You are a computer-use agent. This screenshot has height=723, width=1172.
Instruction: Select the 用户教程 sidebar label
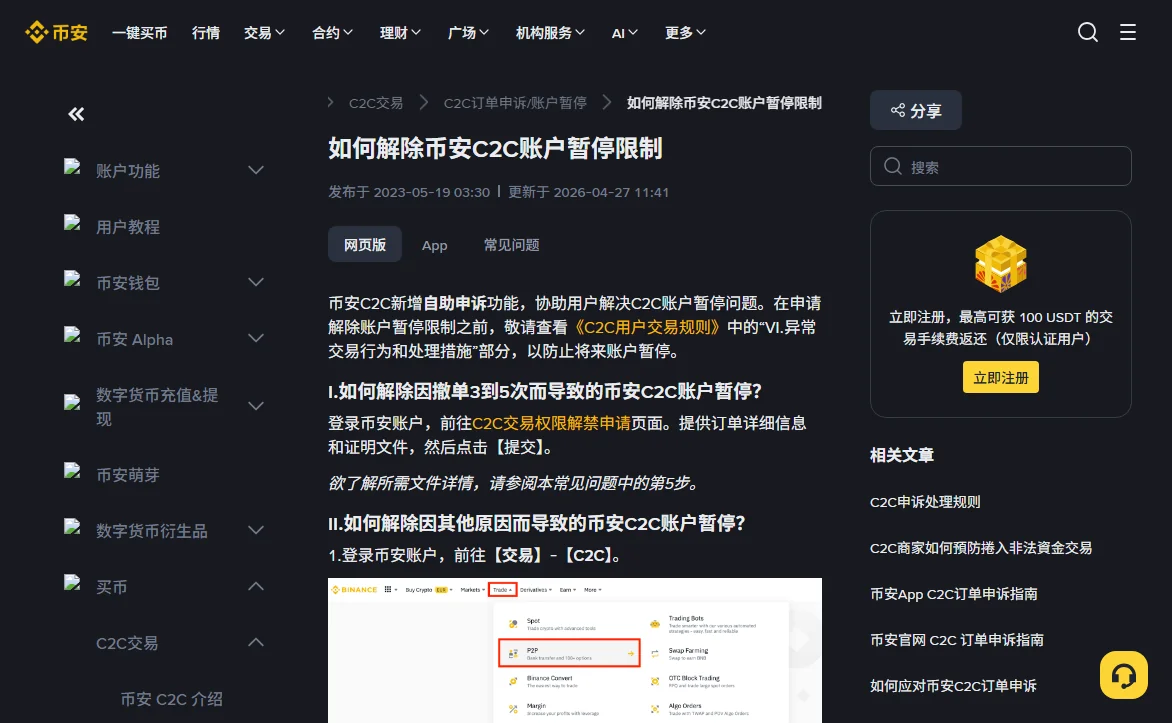coord(128,227)
